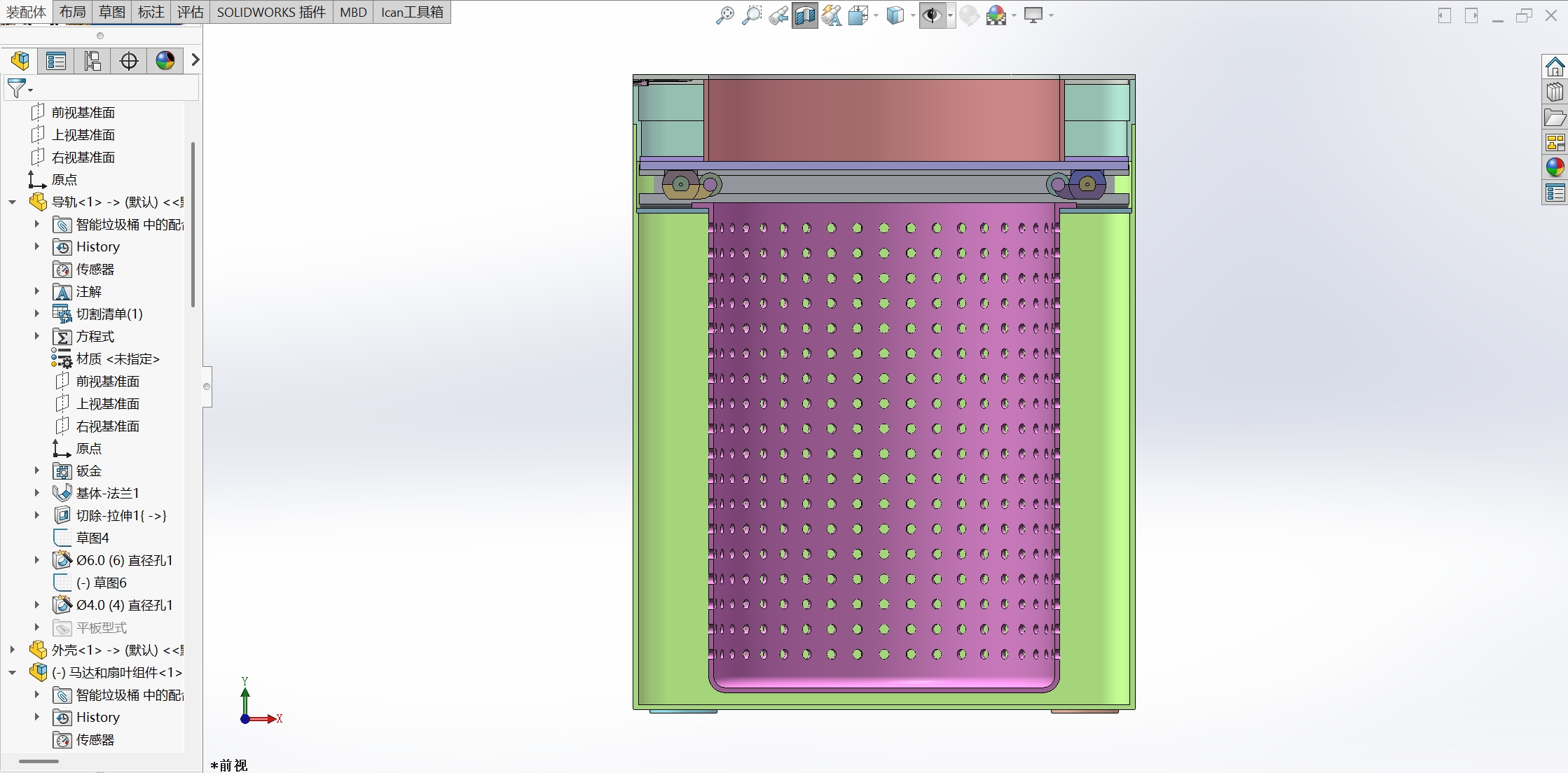Image resolution: width=1568 pixels, height=773 pixels.
Task: Open the DisplayManager color sphere tab
Action: click(x=165, y=61)
